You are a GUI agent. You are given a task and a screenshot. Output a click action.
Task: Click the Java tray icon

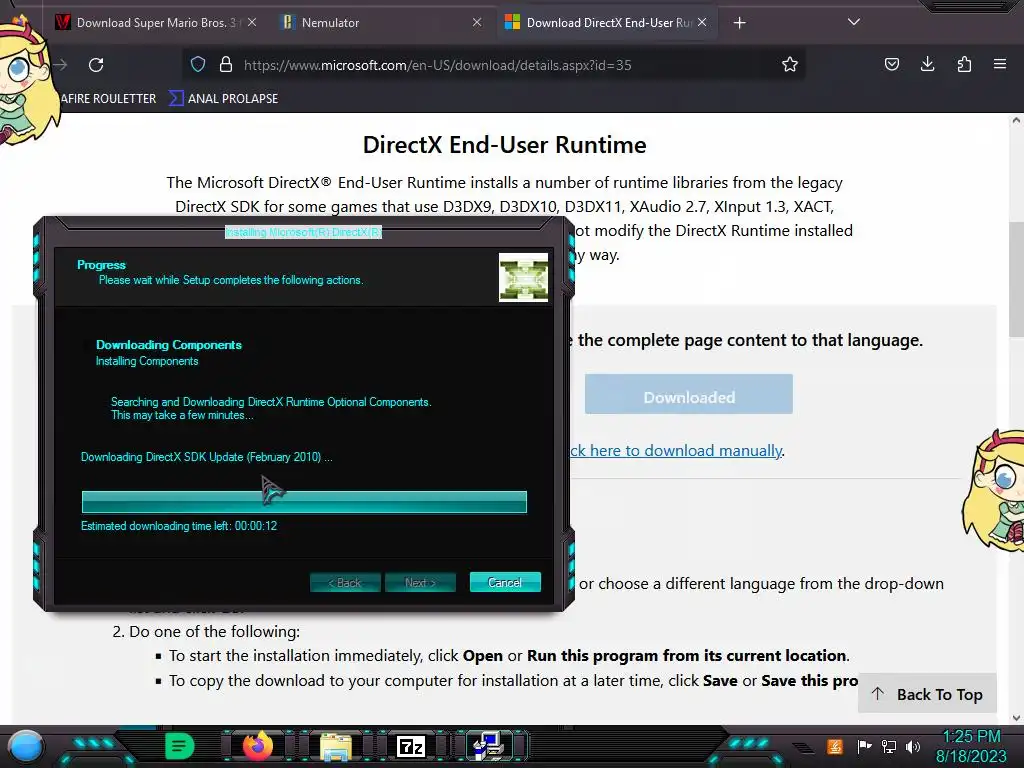(x=834, y=746)
